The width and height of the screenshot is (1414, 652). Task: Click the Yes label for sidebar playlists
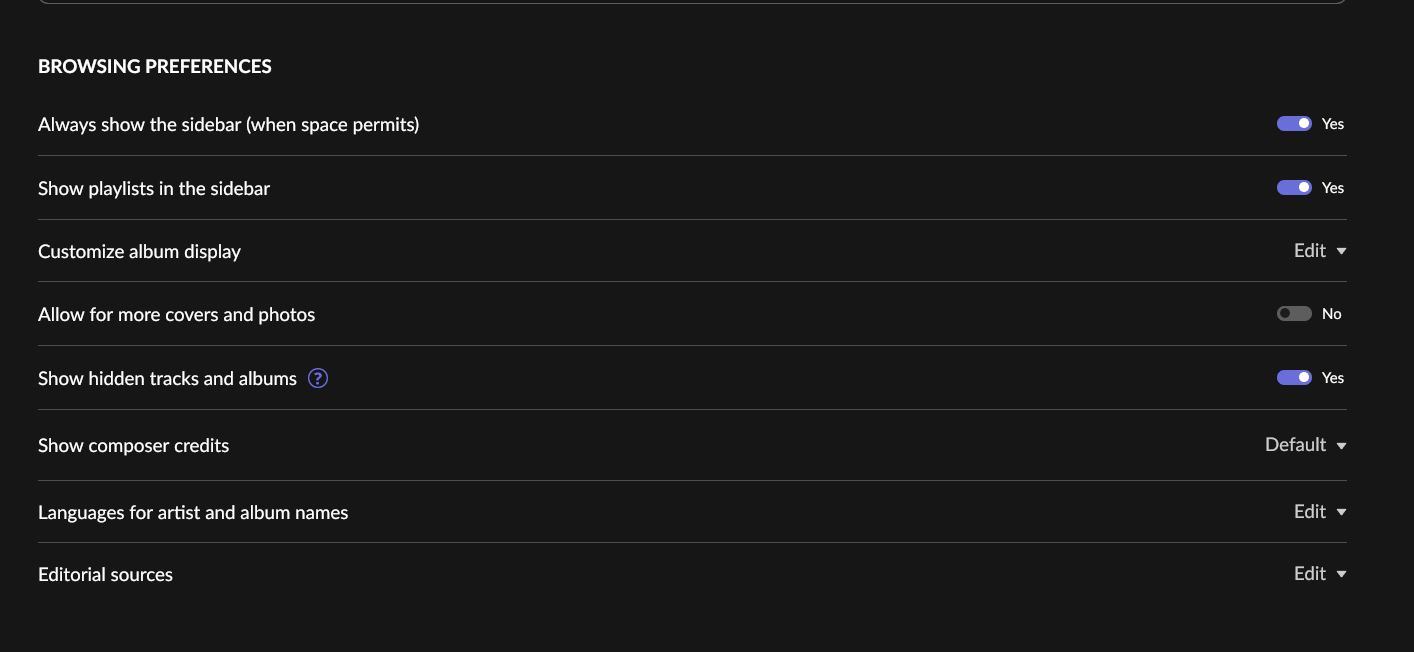[1333, 188]
